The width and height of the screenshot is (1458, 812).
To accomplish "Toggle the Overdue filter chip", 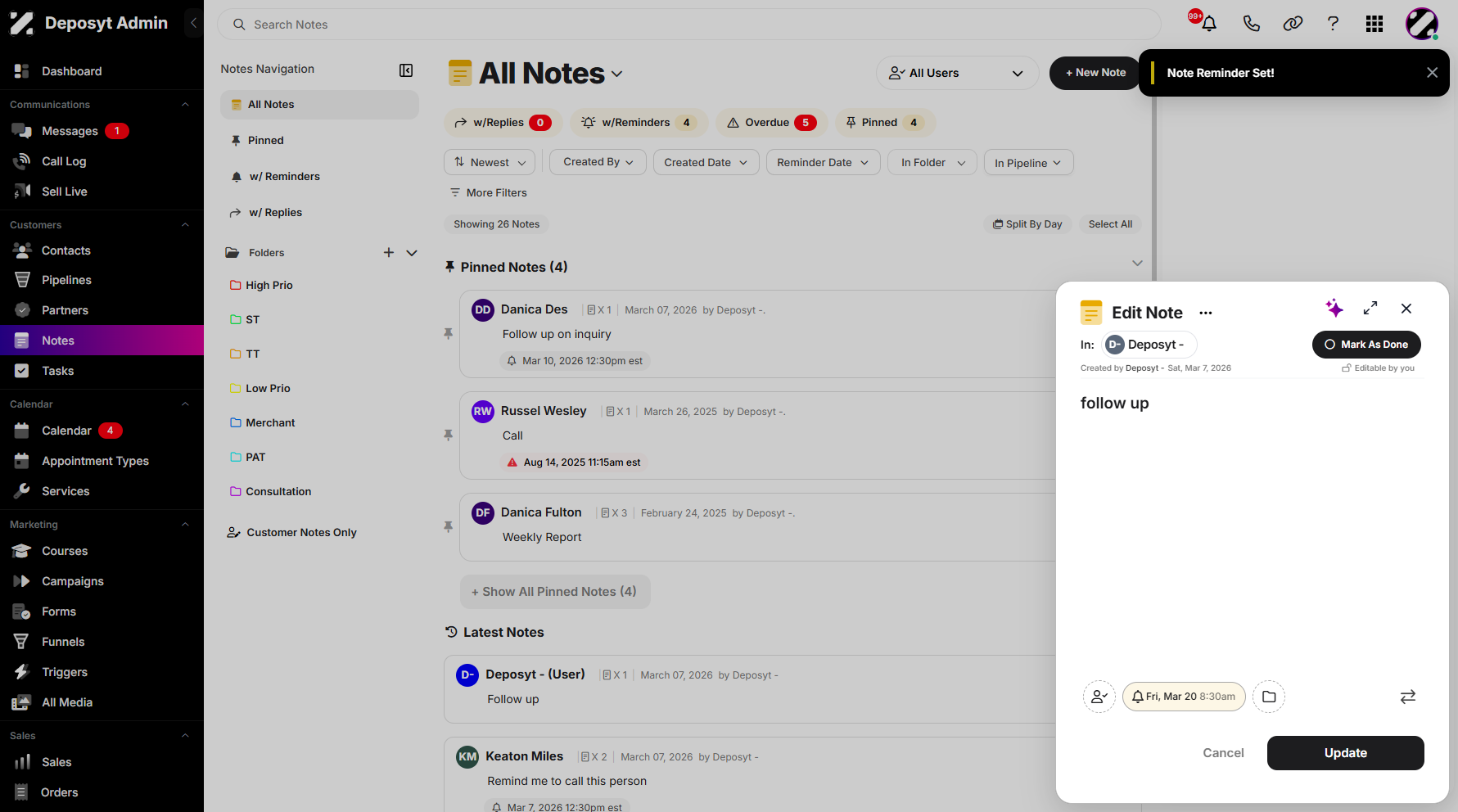I will point(772,123).
